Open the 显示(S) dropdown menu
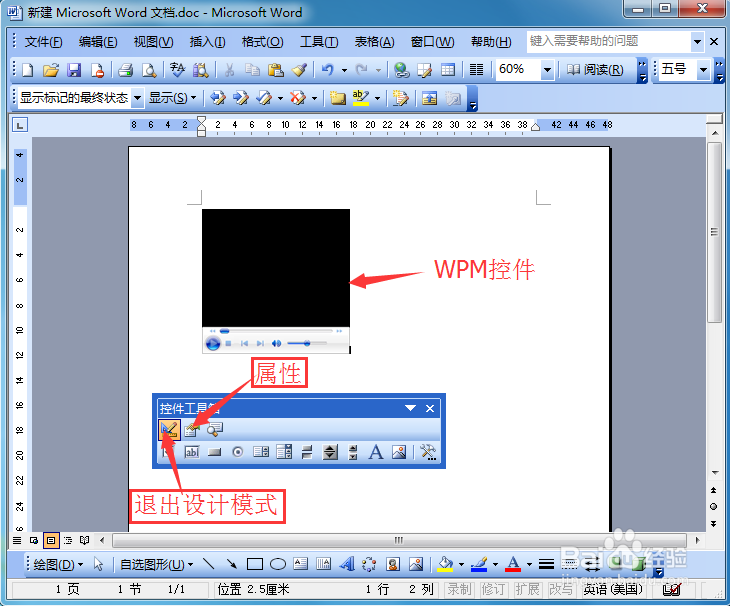This screenshot has height=606, width=730. 172,98
